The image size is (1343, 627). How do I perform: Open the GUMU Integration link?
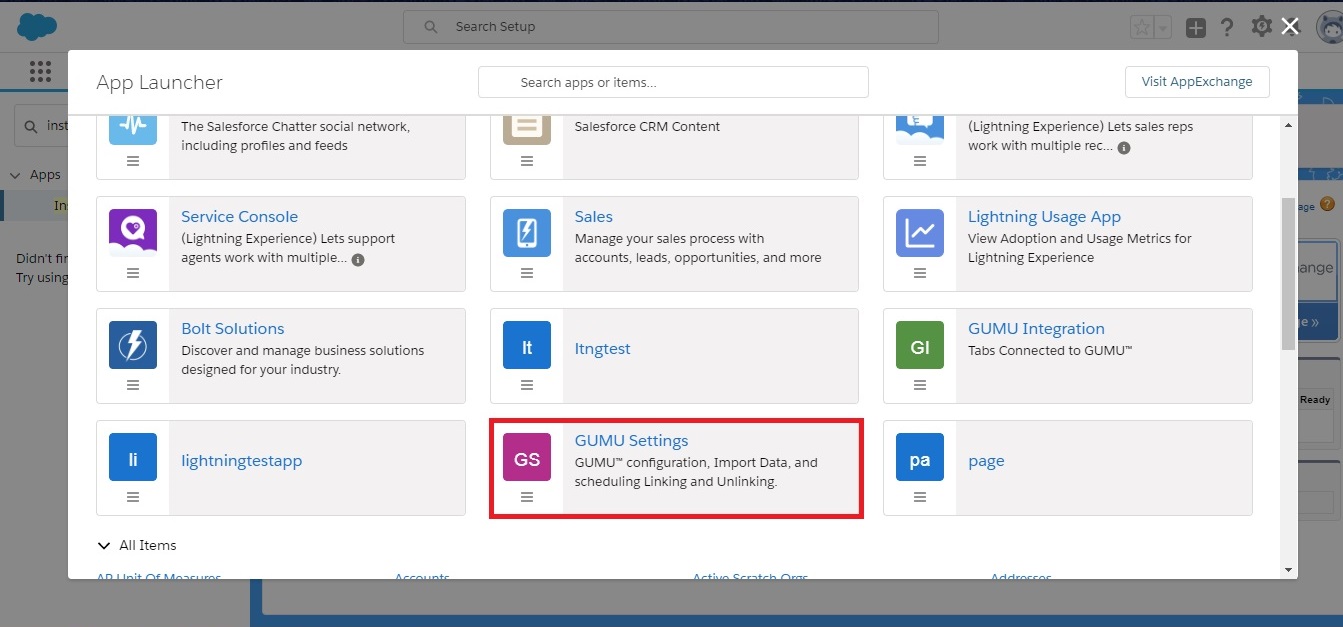coord(1036,329)
